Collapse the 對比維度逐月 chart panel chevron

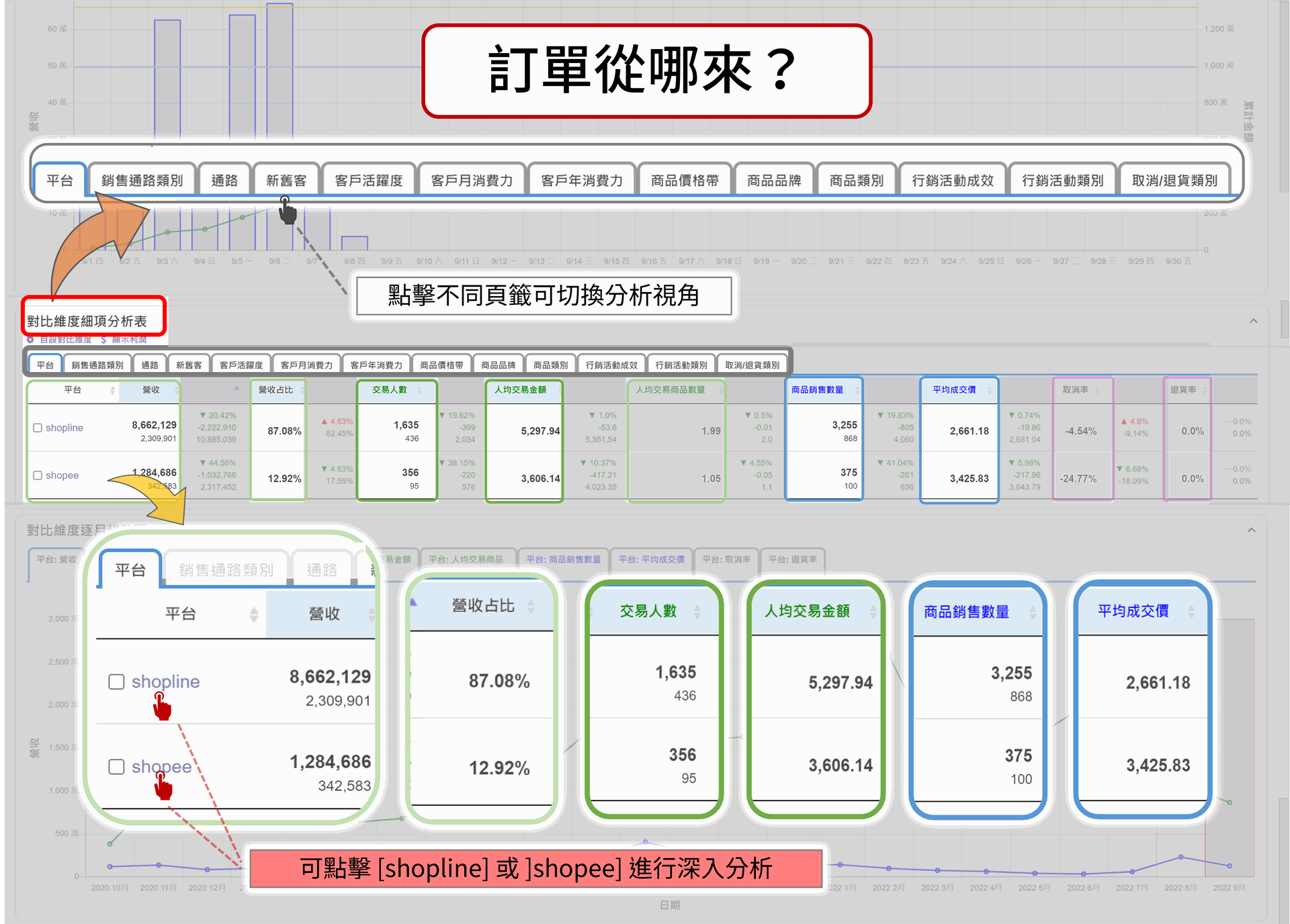[x=1252, y=530]
